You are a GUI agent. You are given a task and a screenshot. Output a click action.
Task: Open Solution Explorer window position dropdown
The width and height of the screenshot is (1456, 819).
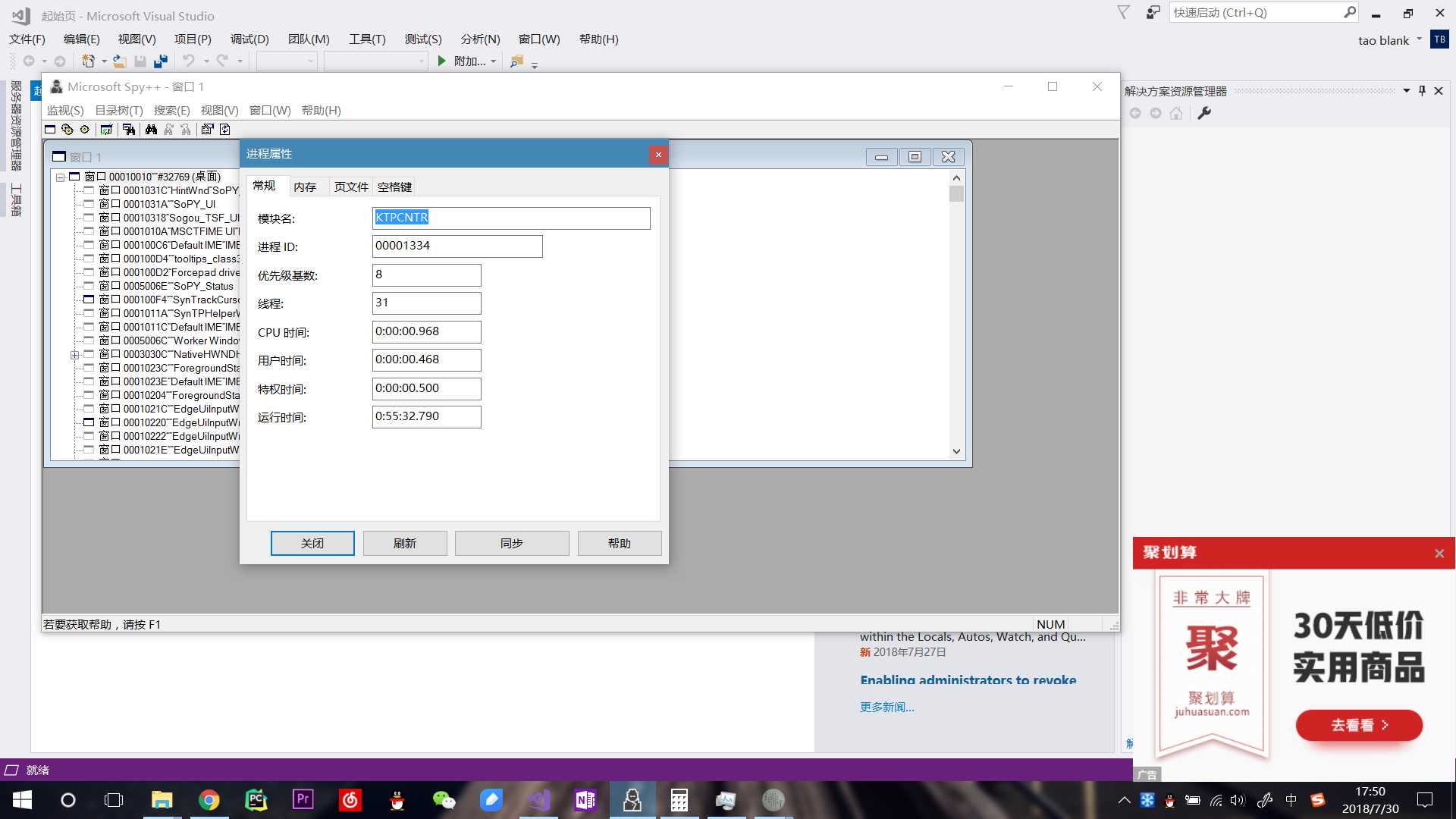coord(1407,91)
